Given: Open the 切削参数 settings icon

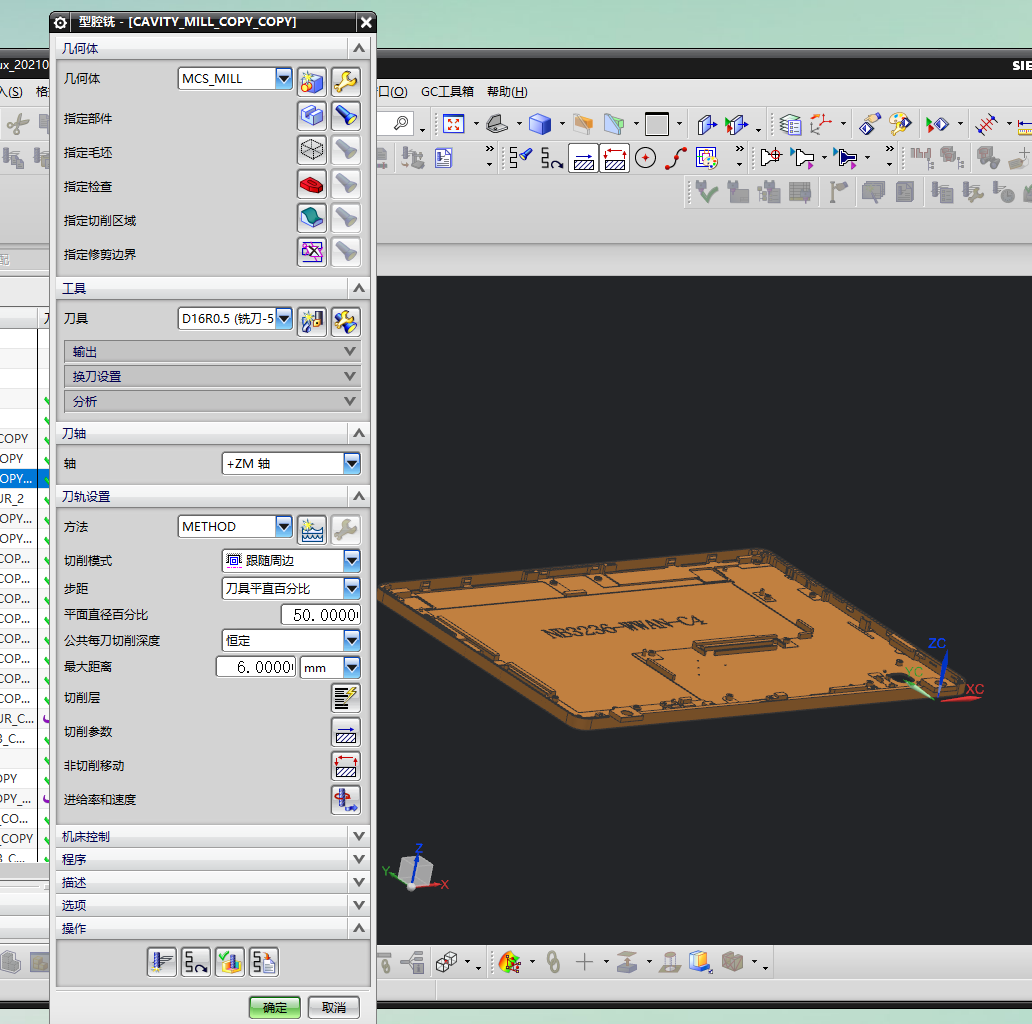Looking at the screenshot, I should [x=345, y=732].
